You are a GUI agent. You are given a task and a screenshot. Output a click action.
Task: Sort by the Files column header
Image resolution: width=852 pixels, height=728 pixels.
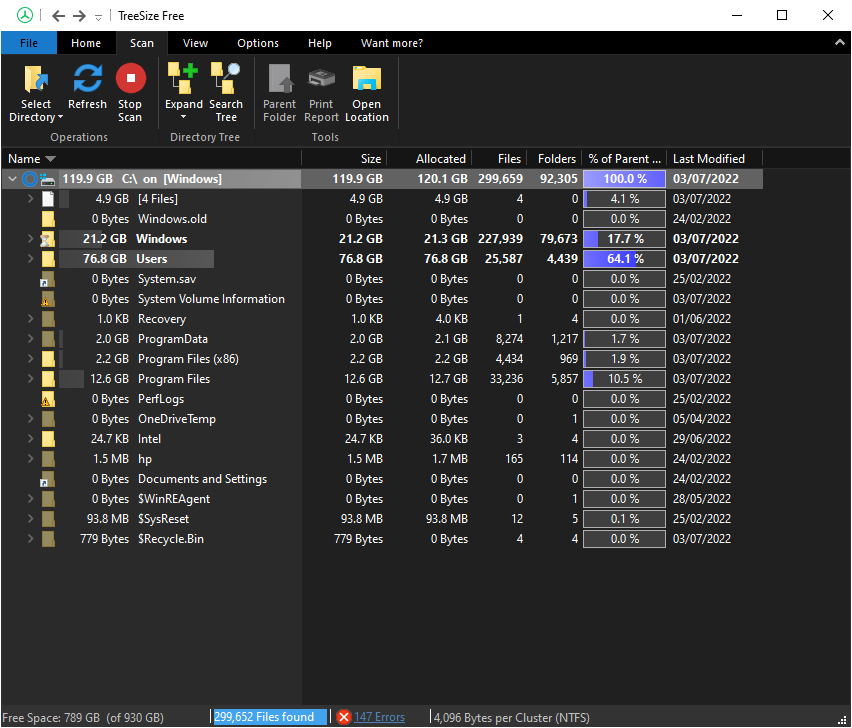(x=499, y=159)
